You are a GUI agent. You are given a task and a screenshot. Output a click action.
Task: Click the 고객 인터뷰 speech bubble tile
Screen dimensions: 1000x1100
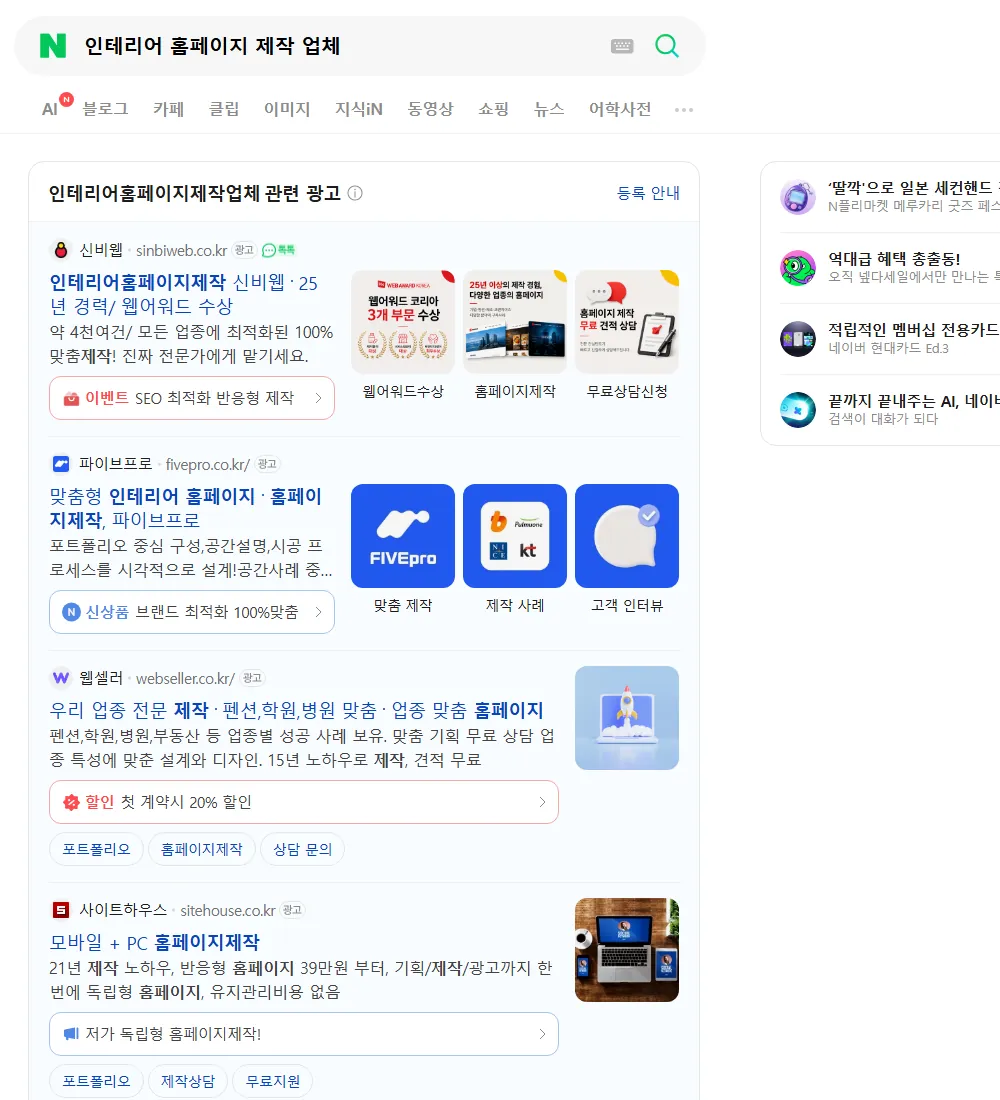click(627, 536)
